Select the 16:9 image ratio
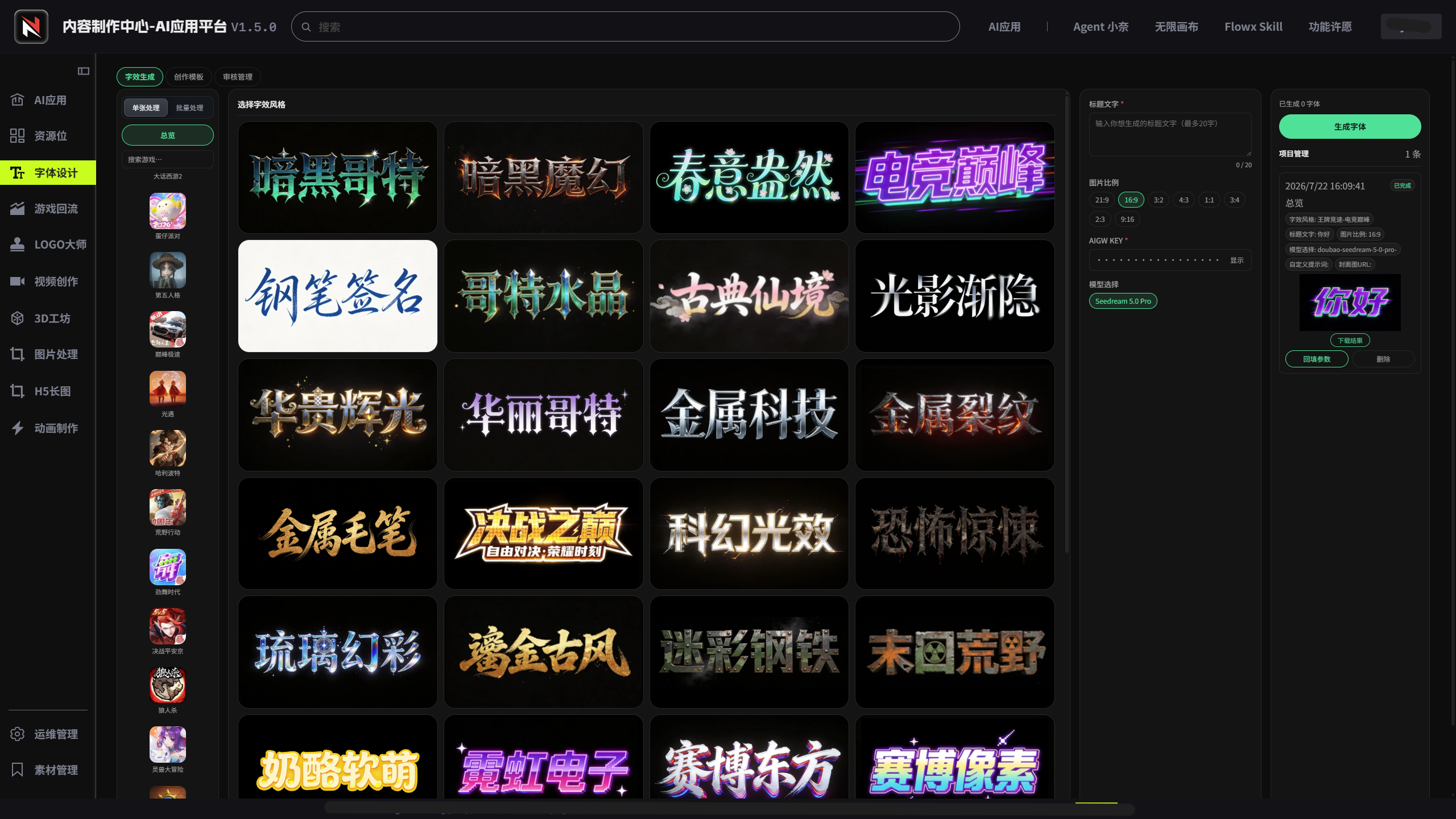Image resolution: width=1456 pixels, height=819 pixels. [1131, 200]
